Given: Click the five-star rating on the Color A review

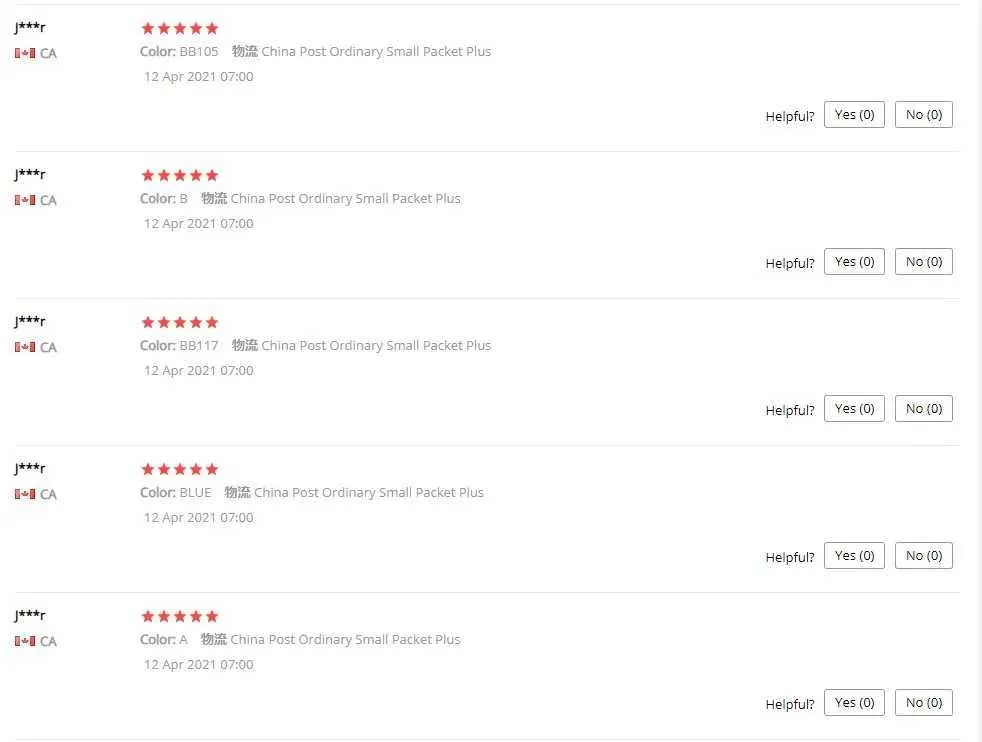Looking at the screenshot, I should coord(180,616).
